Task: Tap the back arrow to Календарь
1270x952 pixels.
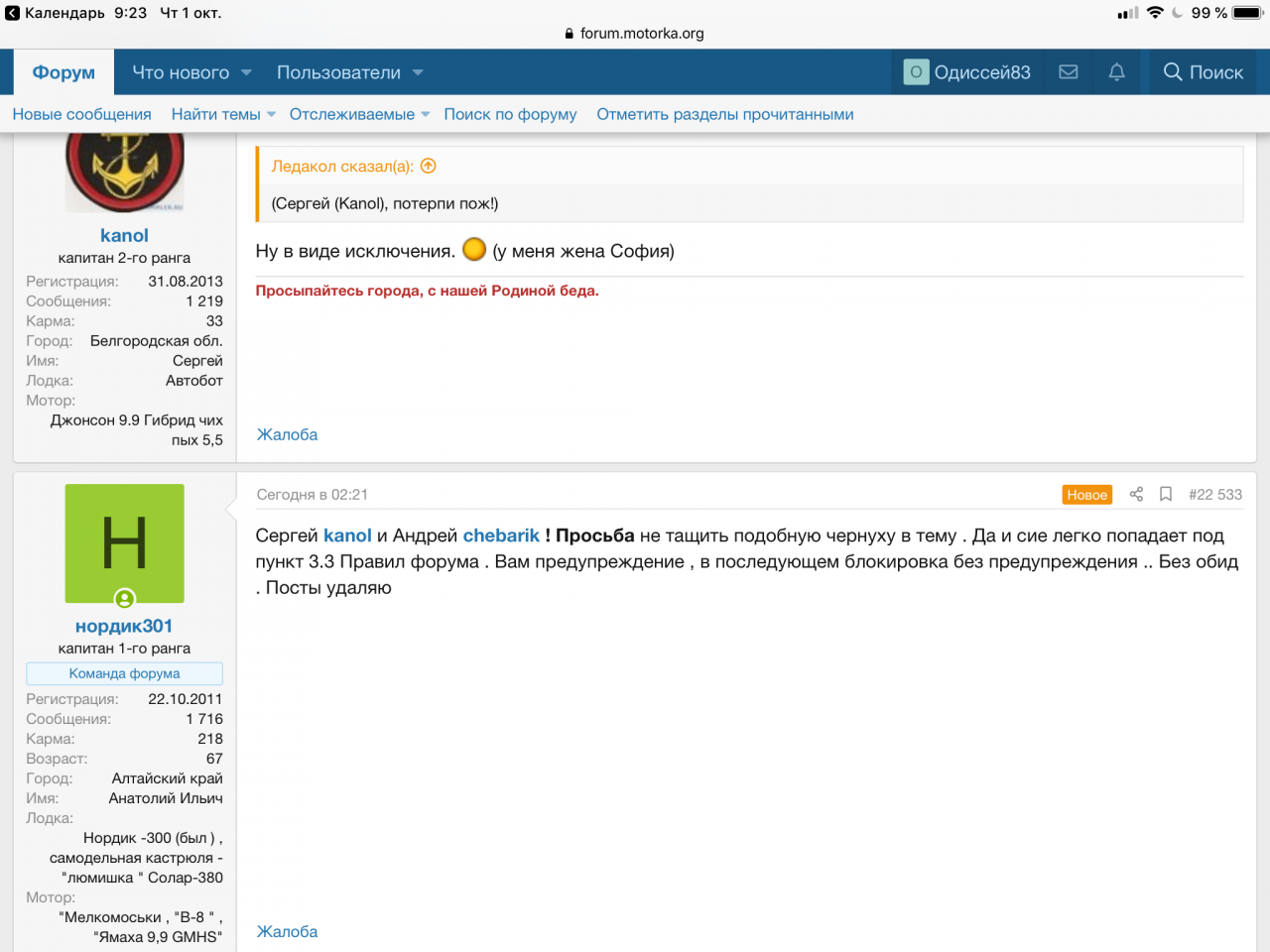Action: click(12, 13)
